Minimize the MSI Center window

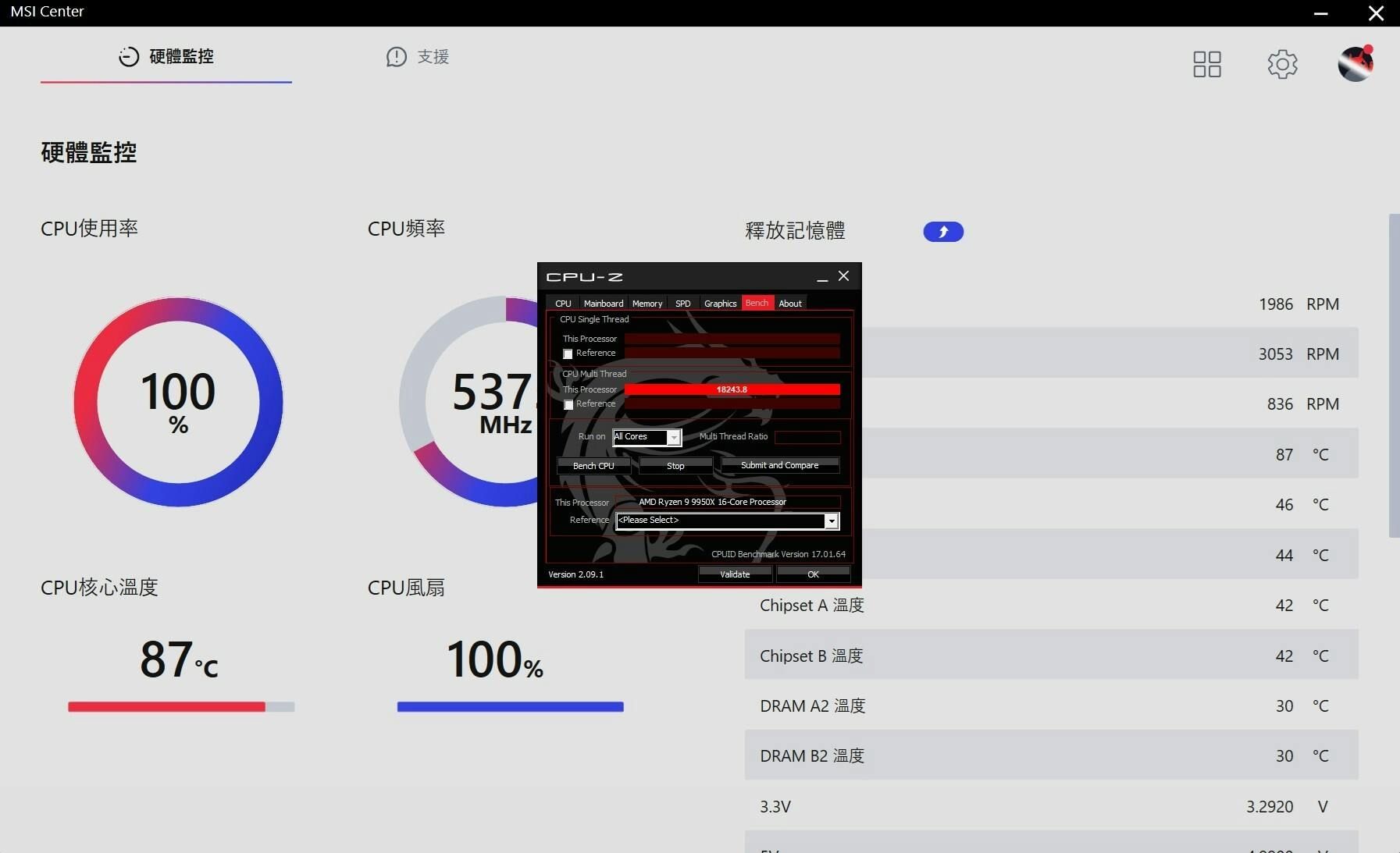coord(1320,13)
